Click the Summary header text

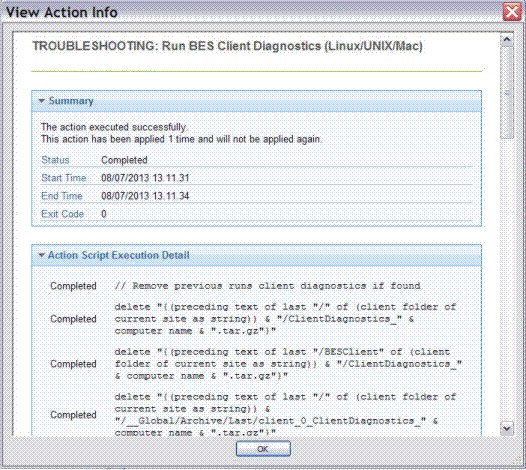coord(71,101)
